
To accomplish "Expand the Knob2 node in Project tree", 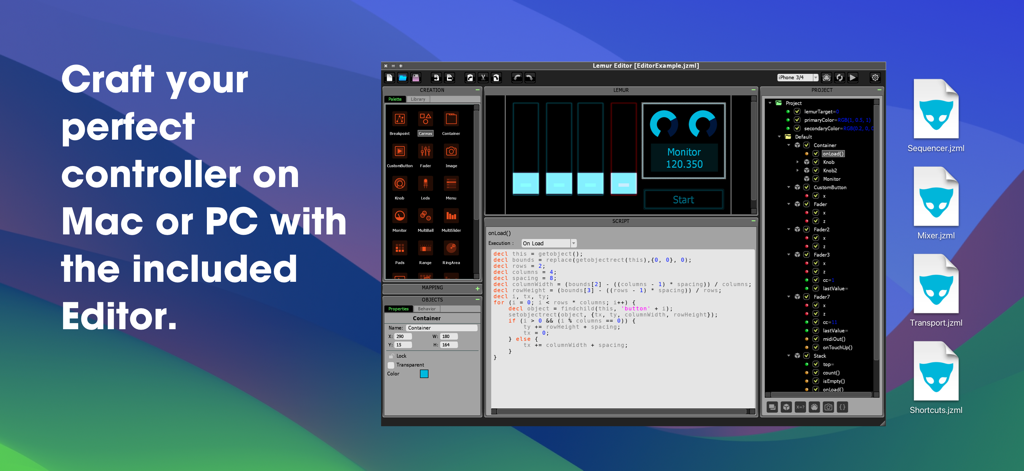I will tap(797, 171).
